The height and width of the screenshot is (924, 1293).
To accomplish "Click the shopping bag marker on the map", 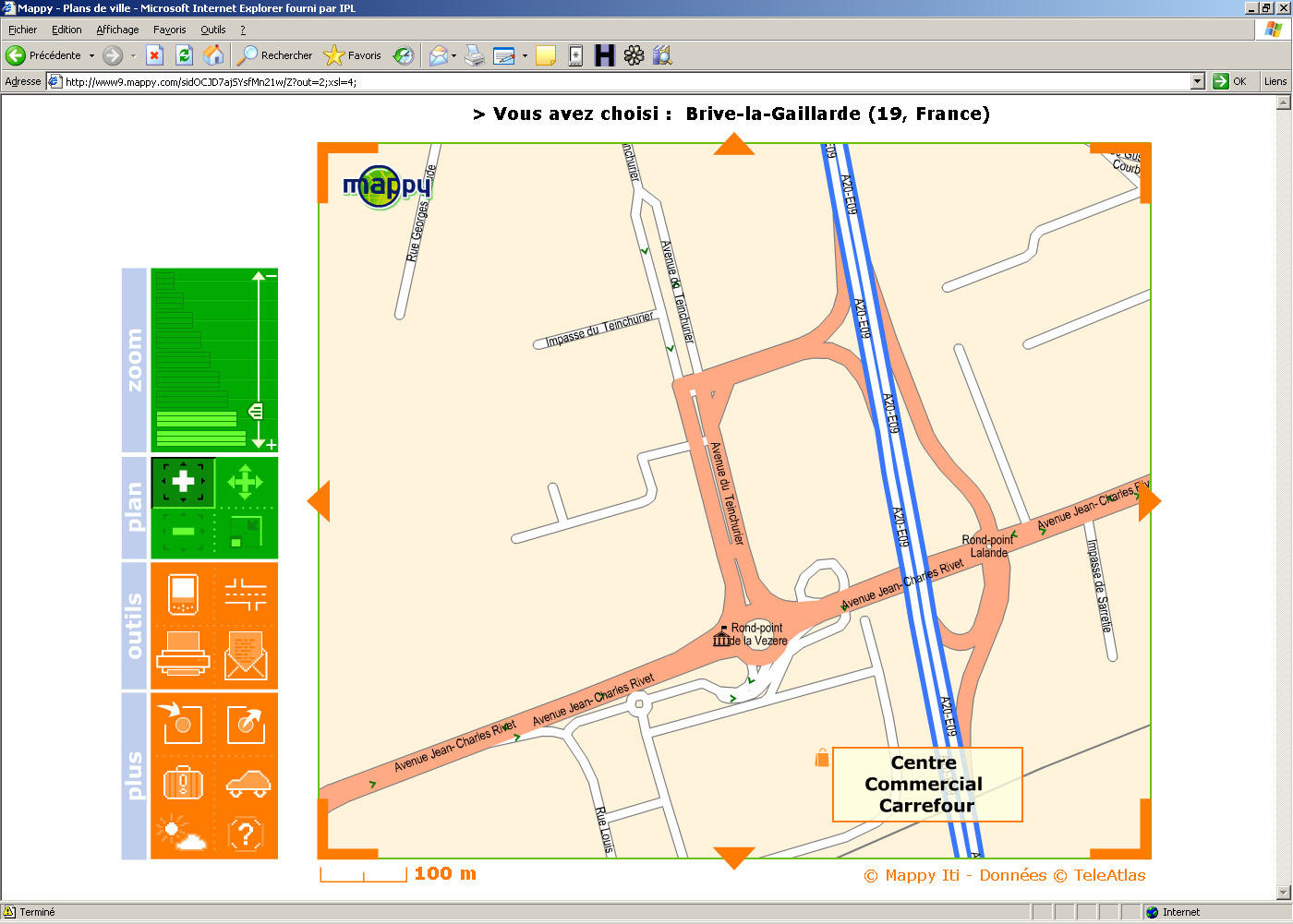I will 822,757.
